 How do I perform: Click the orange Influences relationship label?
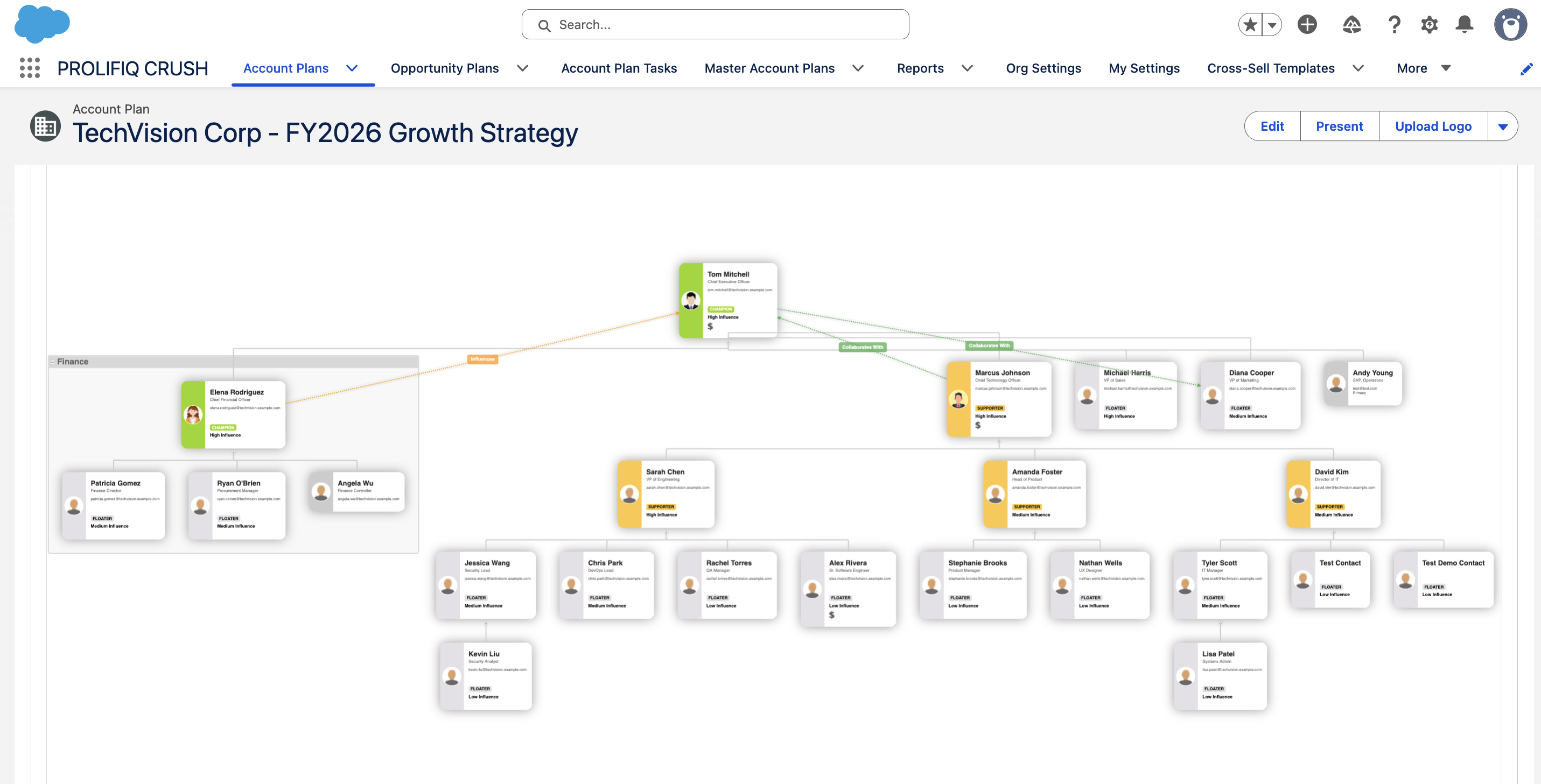pyautogui.click(x=482, y=359)
